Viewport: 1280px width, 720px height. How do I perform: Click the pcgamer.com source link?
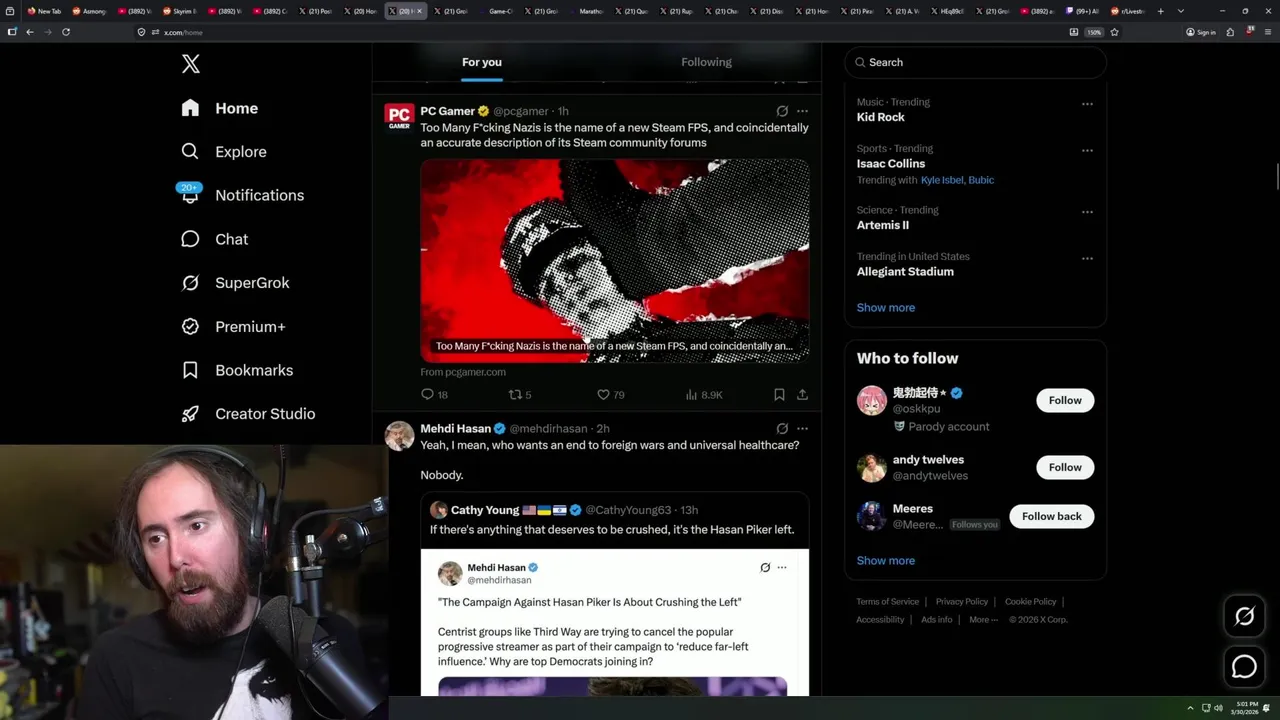coord(463,372)
